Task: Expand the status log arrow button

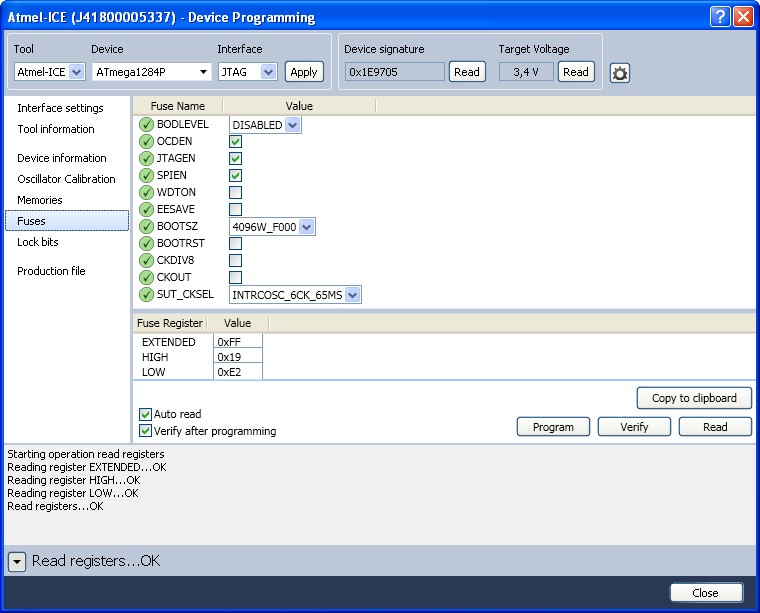Action: click(17, 562)
